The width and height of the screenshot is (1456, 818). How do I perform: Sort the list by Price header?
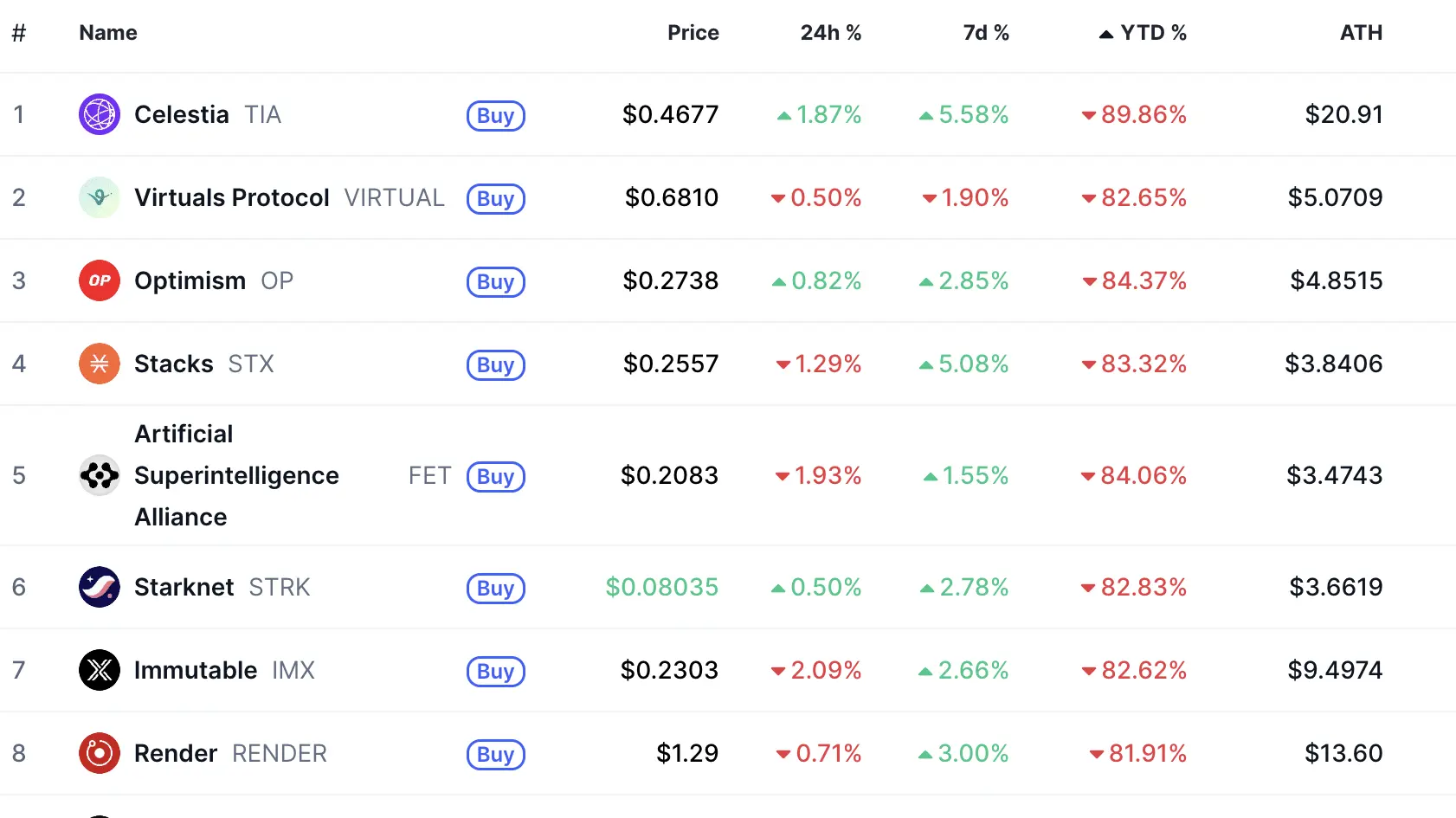(693, 33)
